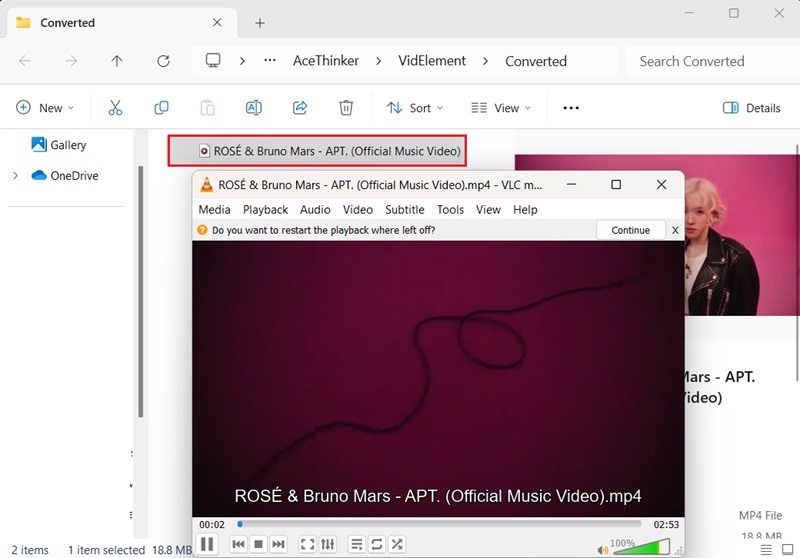Navigate to AceThinker breadcrumb
The width and height of the screenshot is (800, 558).
click(x=326, y=61)
